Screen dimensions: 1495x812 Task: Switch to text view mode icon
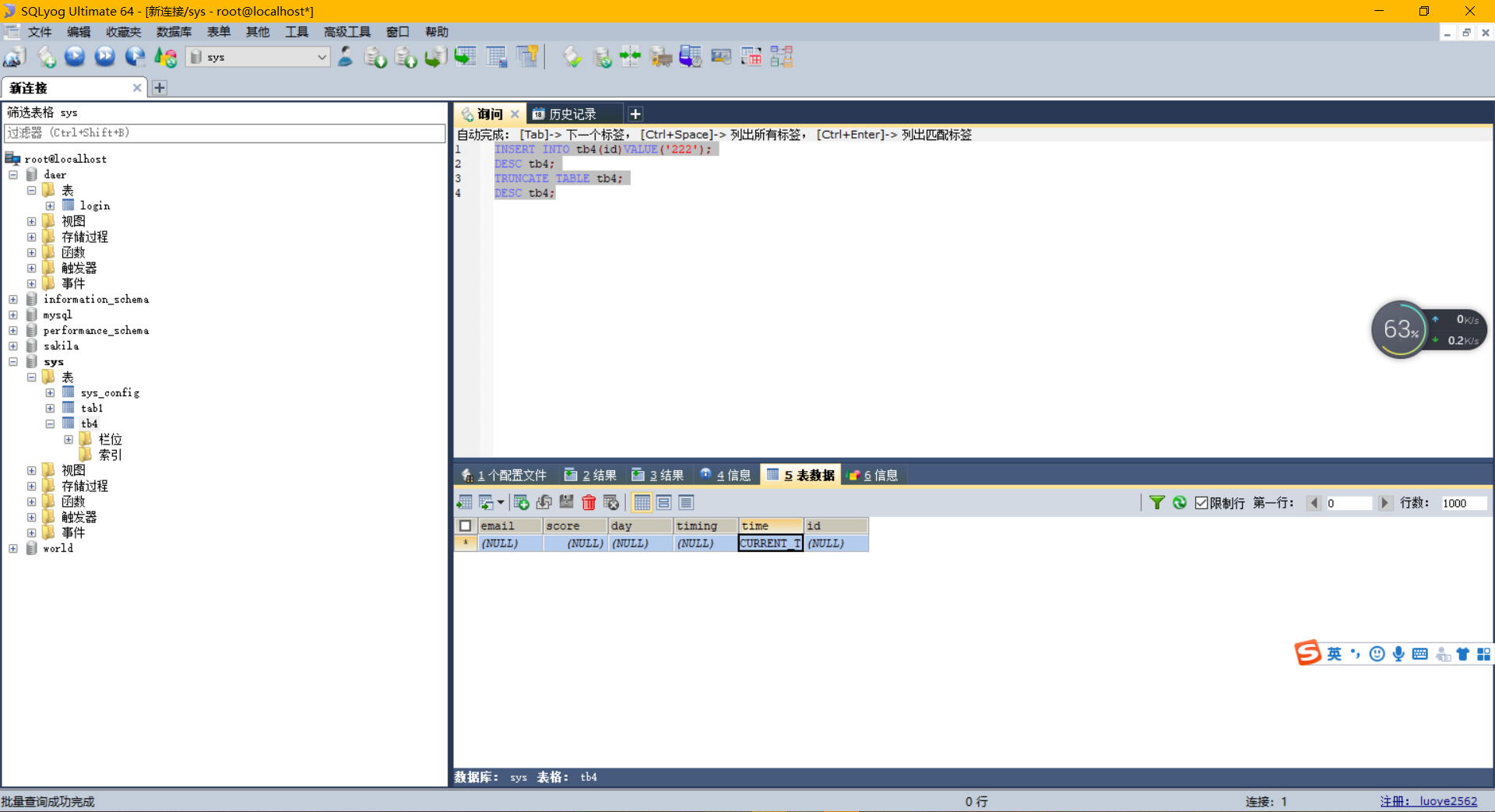click(x=686, y=503)
